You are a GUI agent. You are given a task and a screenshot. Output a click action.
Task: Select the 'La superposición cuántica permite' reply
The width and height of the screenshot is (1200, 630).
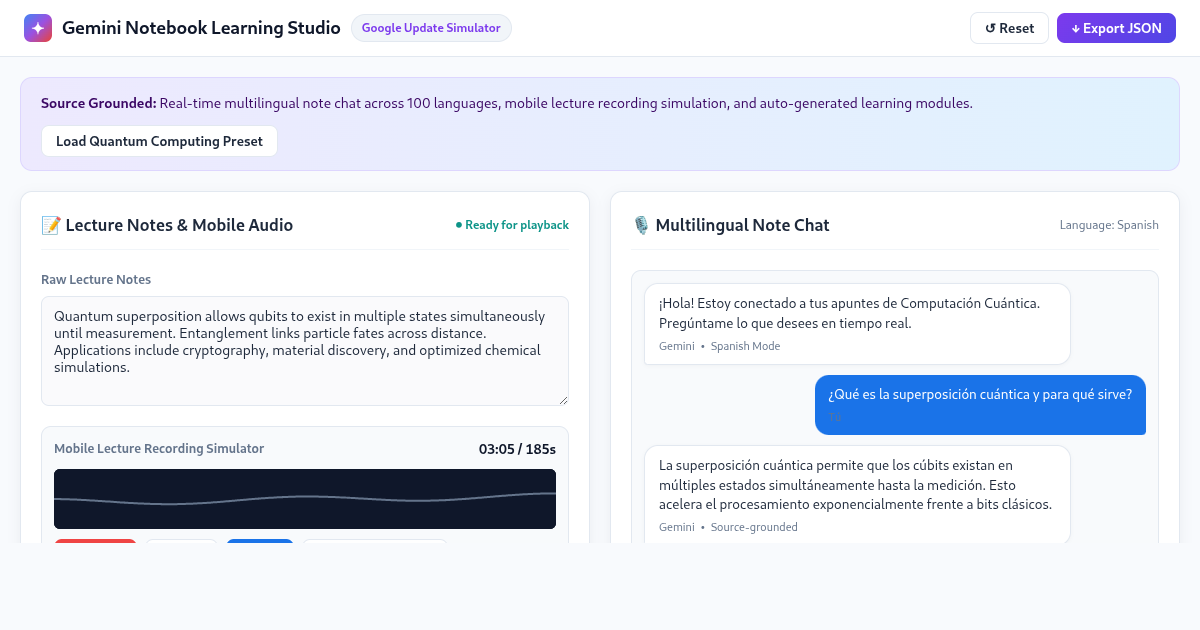pos(857,495)
